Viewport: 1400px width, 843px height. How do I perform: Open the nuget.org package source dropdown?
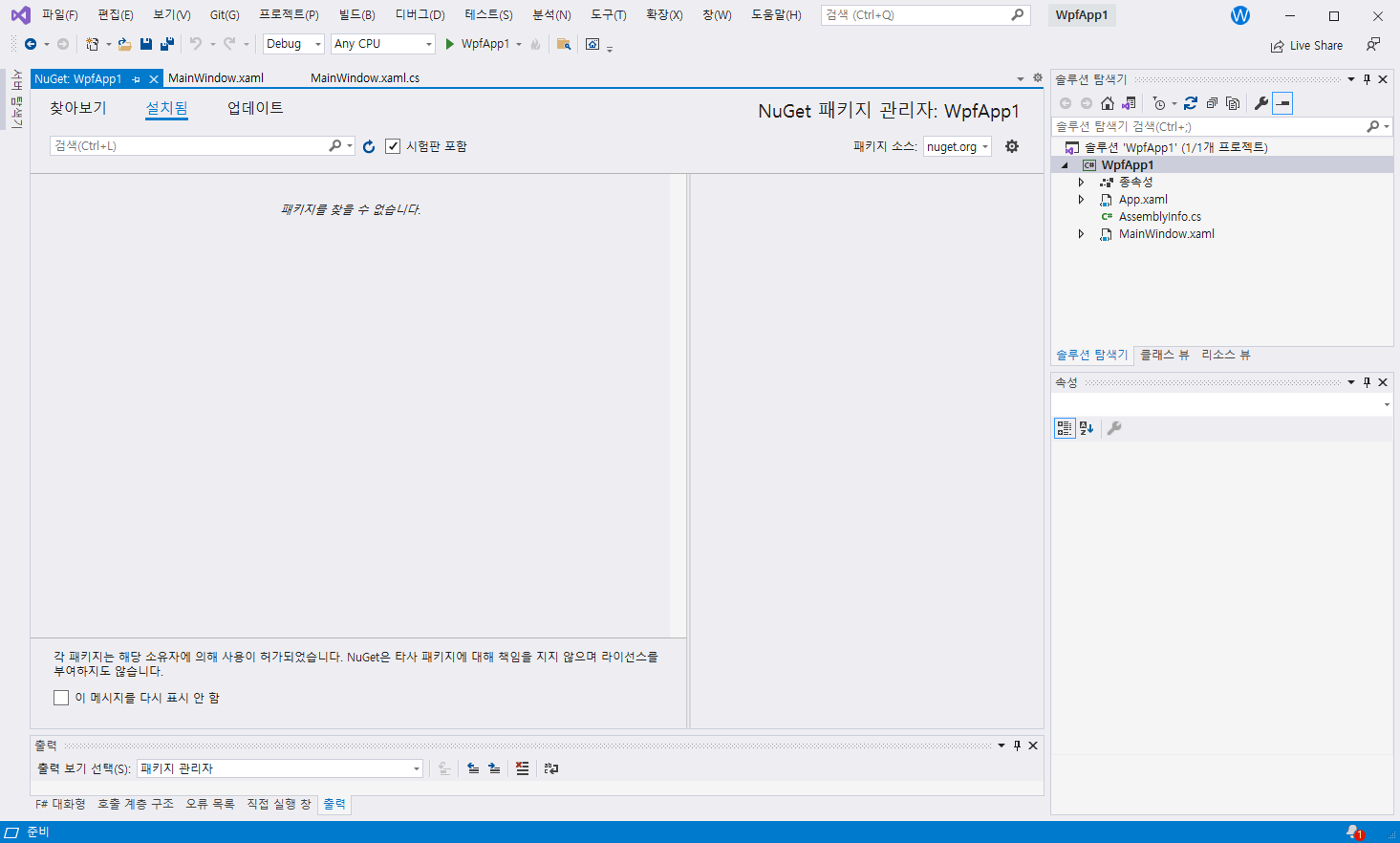tap(957, 146)
